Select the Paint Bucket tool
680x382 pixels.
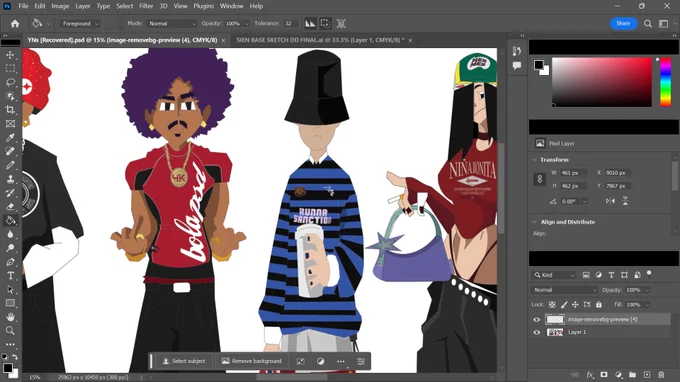click(x=10, y=220)
